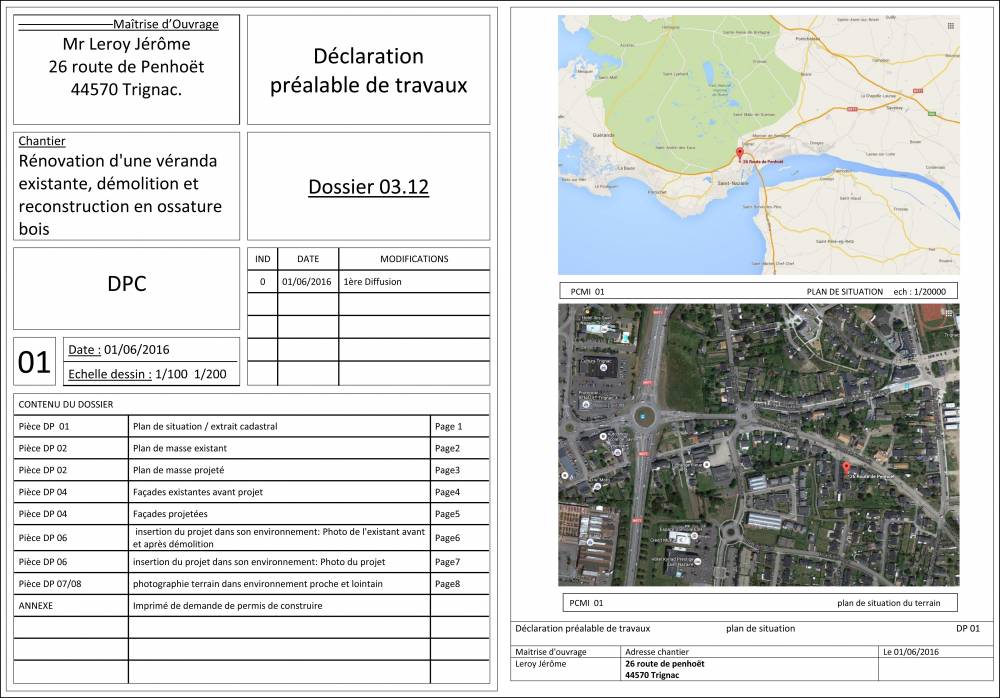
Task: Select 'Page7' cell
Action: pos(447,562)
